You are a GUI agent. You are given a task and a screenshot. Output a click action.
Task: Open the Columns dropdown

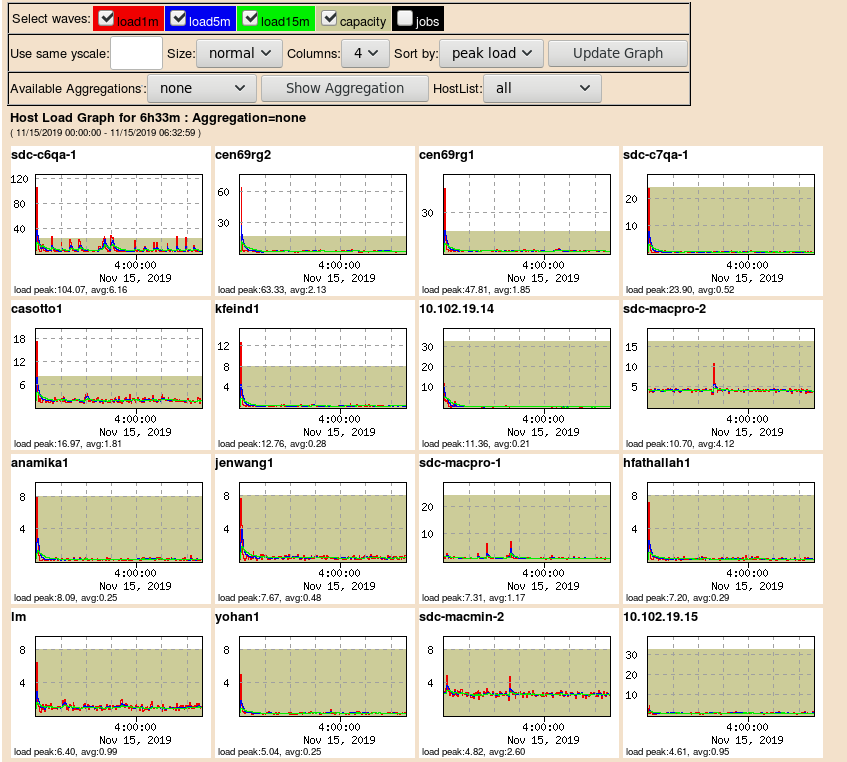[x=365, y=53]
